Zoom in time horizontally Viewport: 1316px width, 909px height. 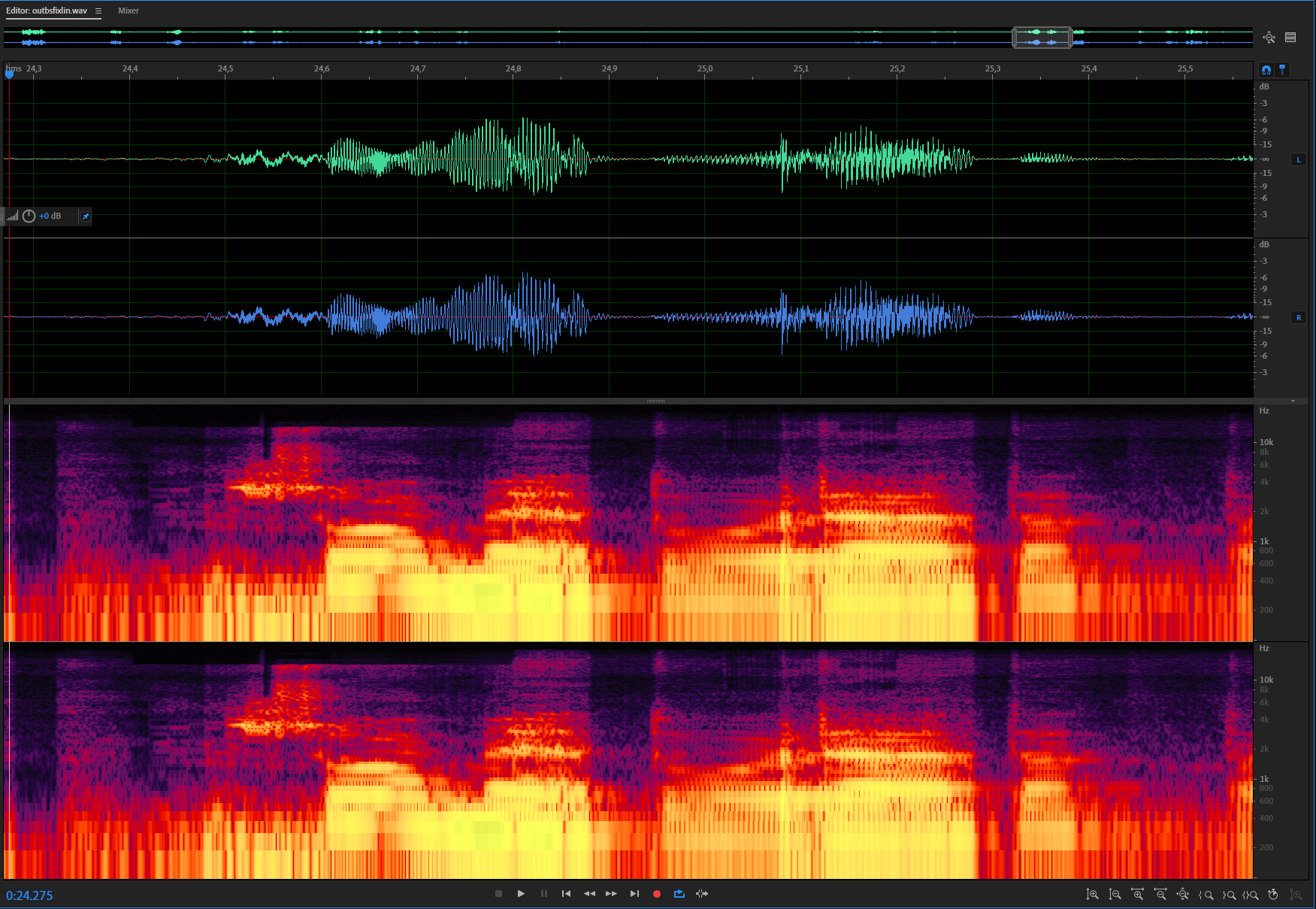1137,895
